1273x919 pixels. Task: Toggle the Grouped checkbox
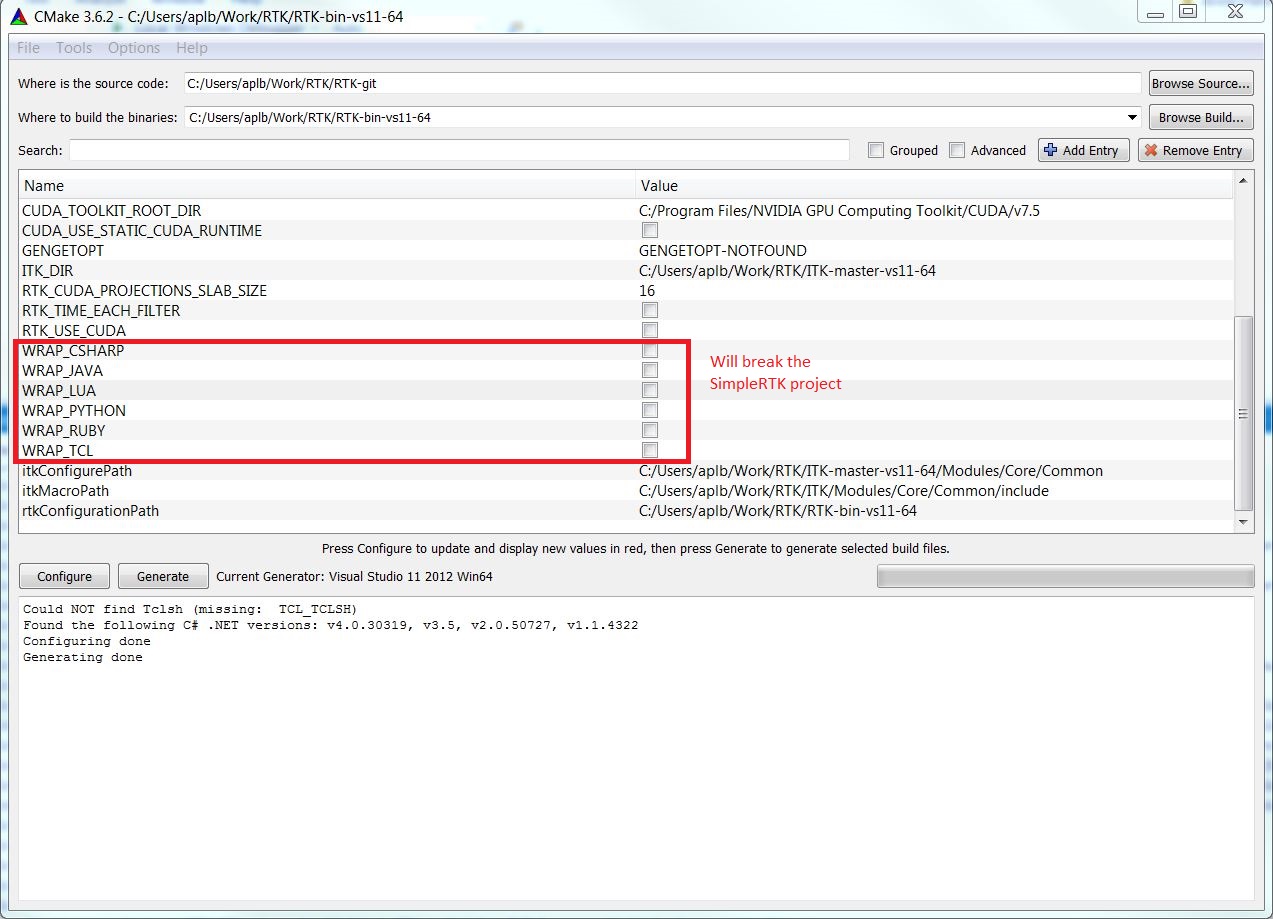pos(876,150)
